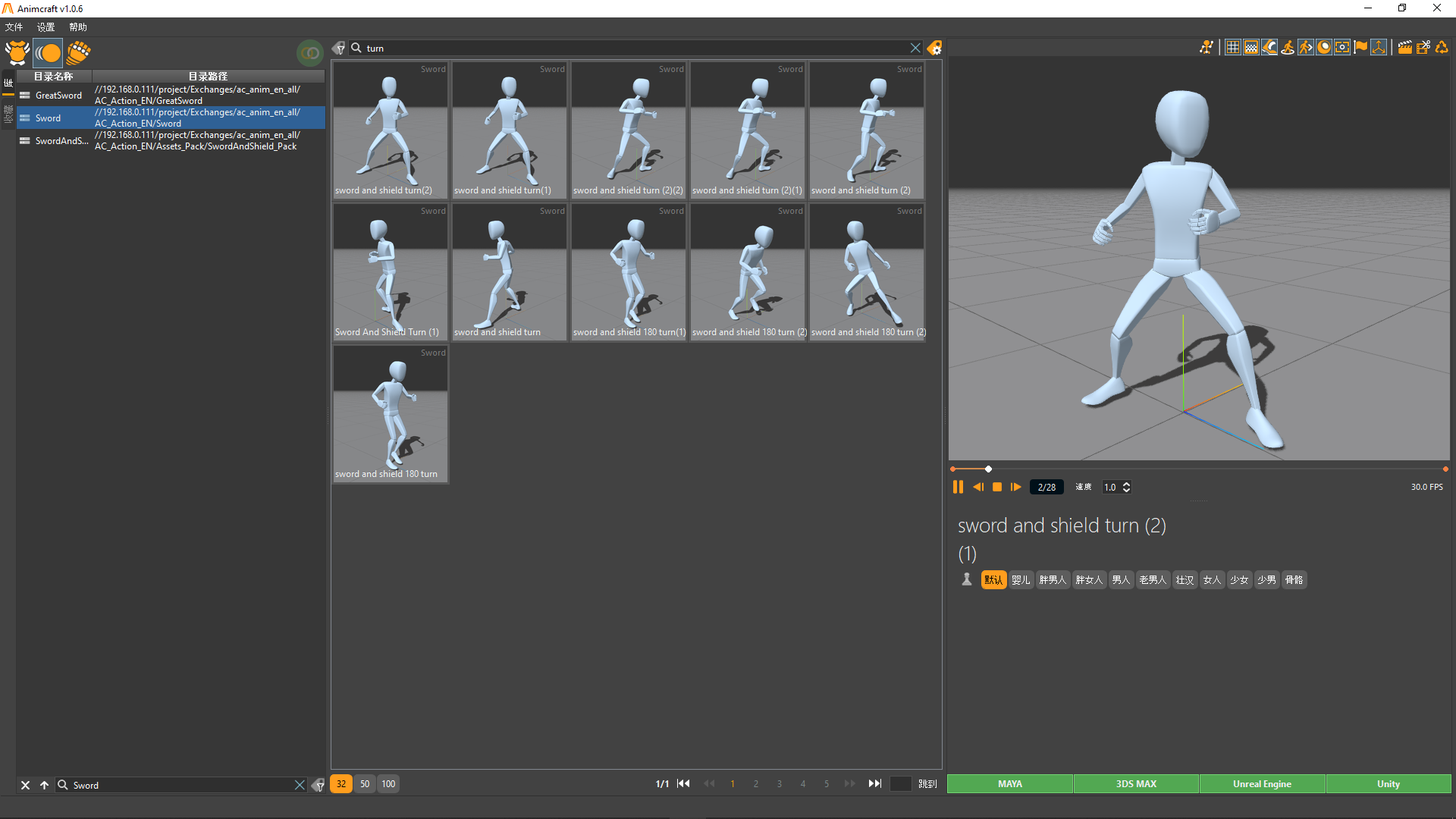
Task: Show 100 items per page
Action: pos(388,784)
